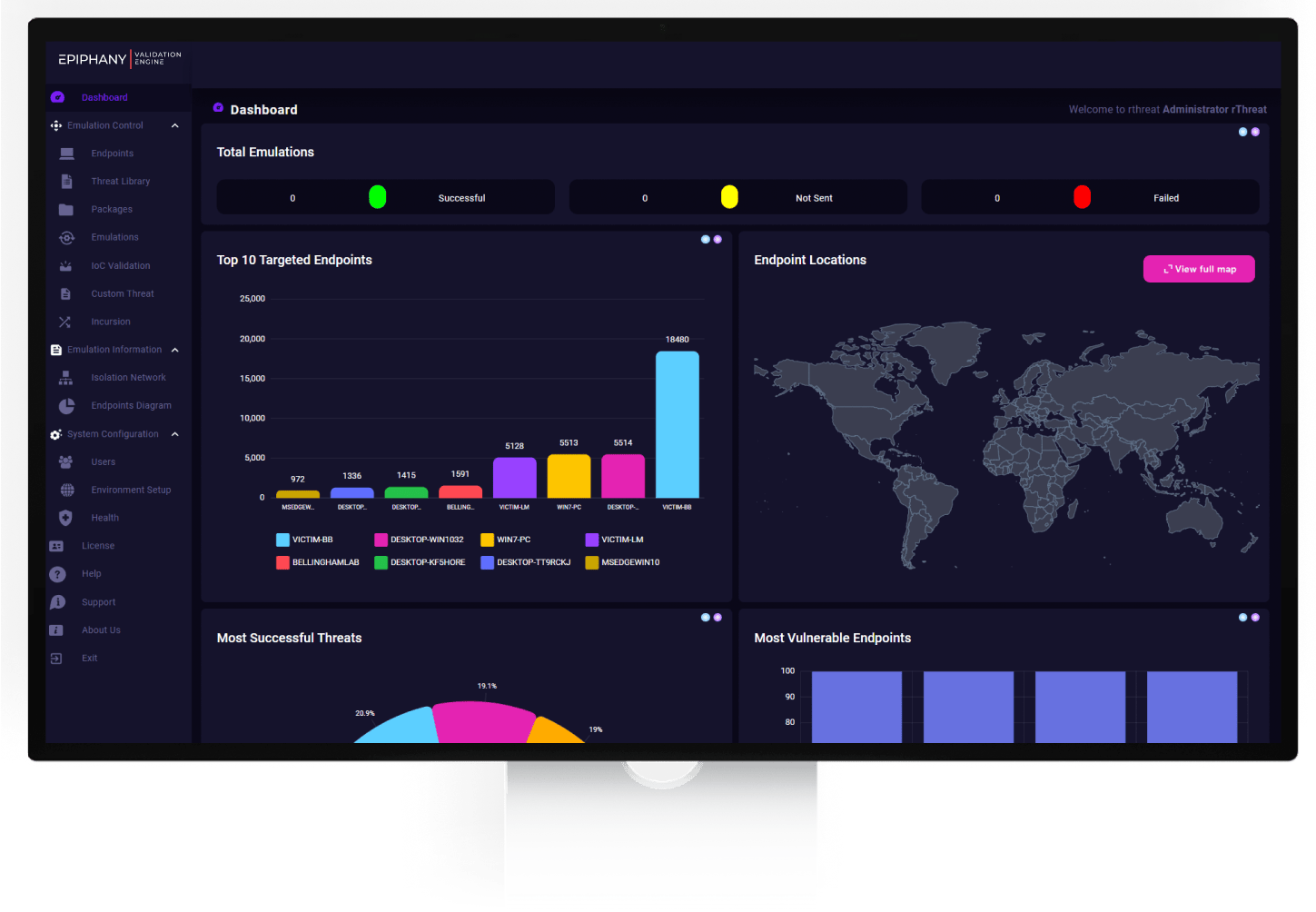Collapse the Emulation Control section chevron
The width and height of the screenshot is (1316, 912).
coord(175,126)
